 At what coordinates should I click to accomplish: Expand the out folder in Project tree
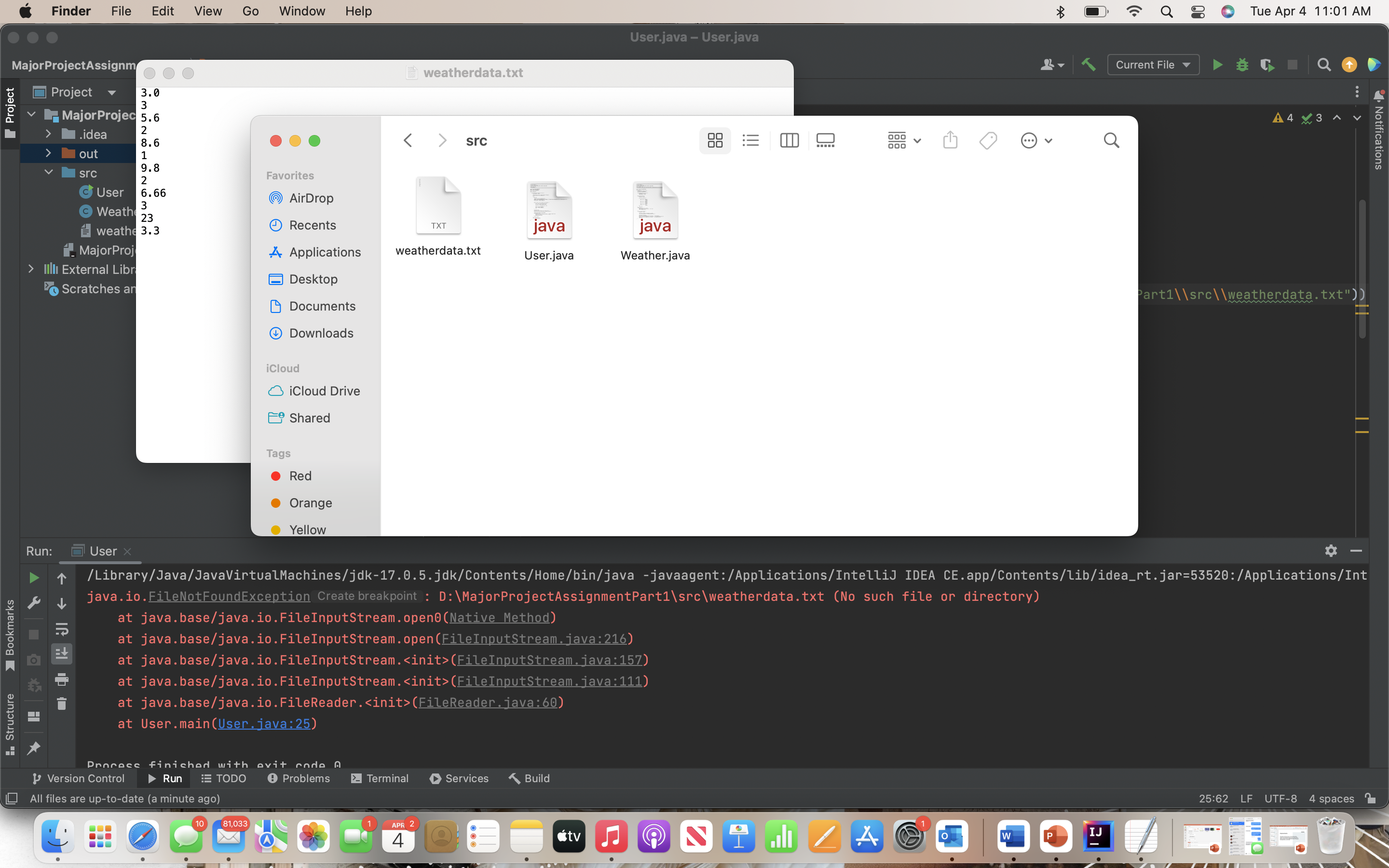tap(48, 153)
